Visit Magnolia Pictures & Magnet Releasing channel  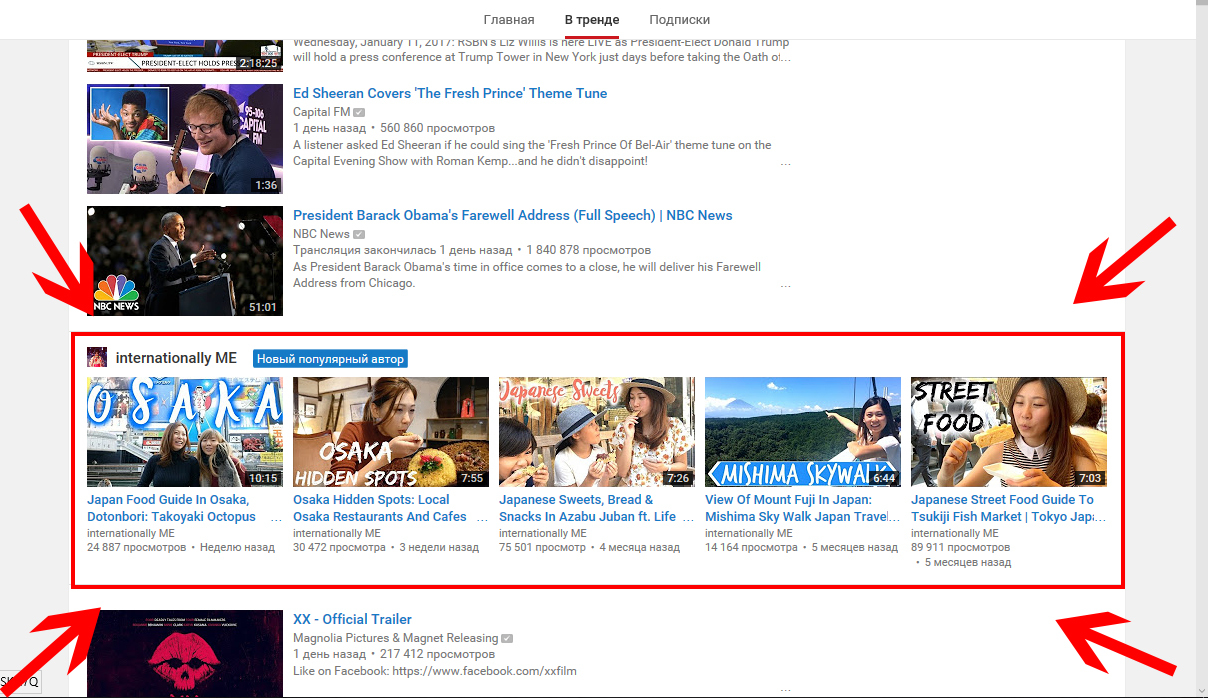click(x=395, y=638)
